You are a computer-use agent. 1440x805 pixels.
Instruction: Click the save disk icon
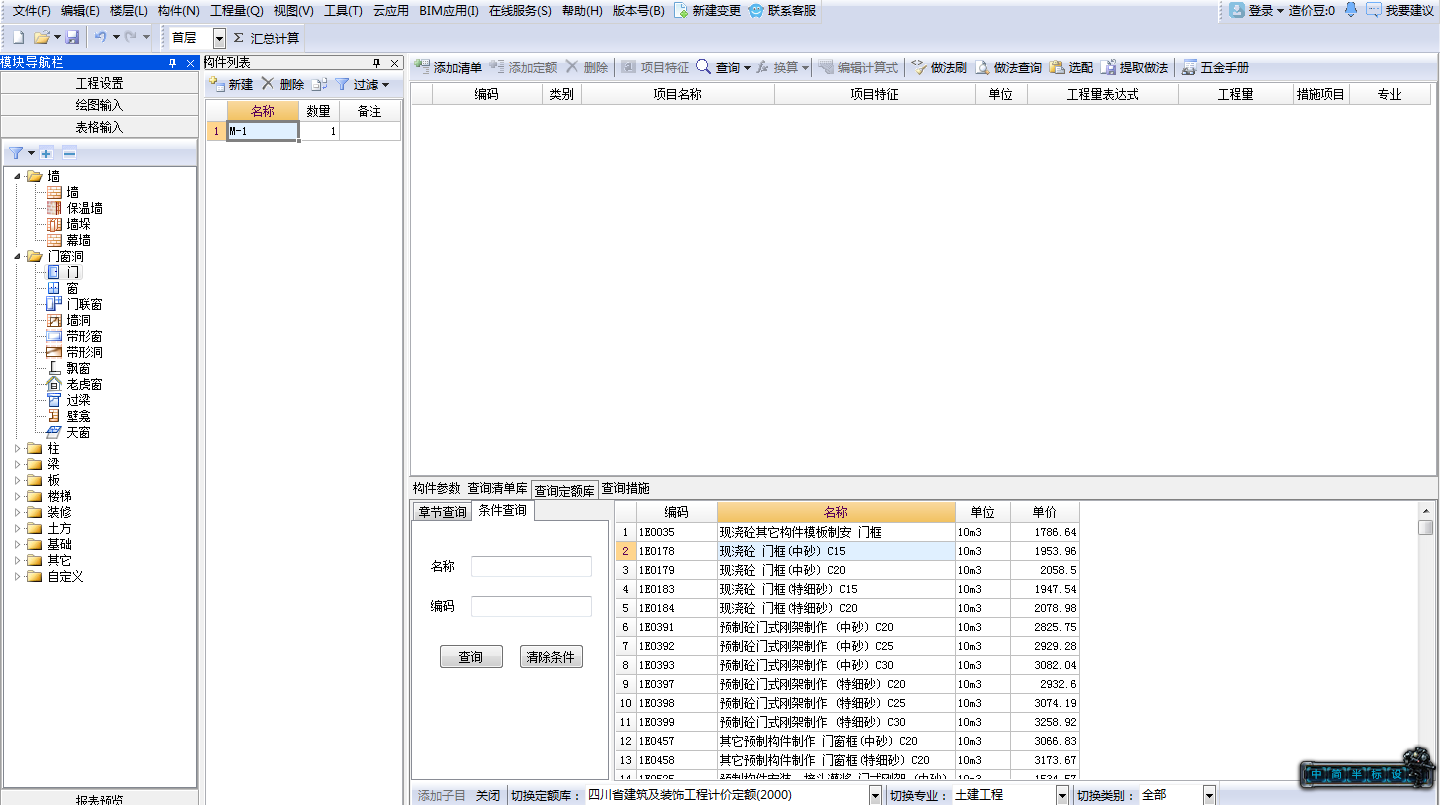(x=72, y=37)
